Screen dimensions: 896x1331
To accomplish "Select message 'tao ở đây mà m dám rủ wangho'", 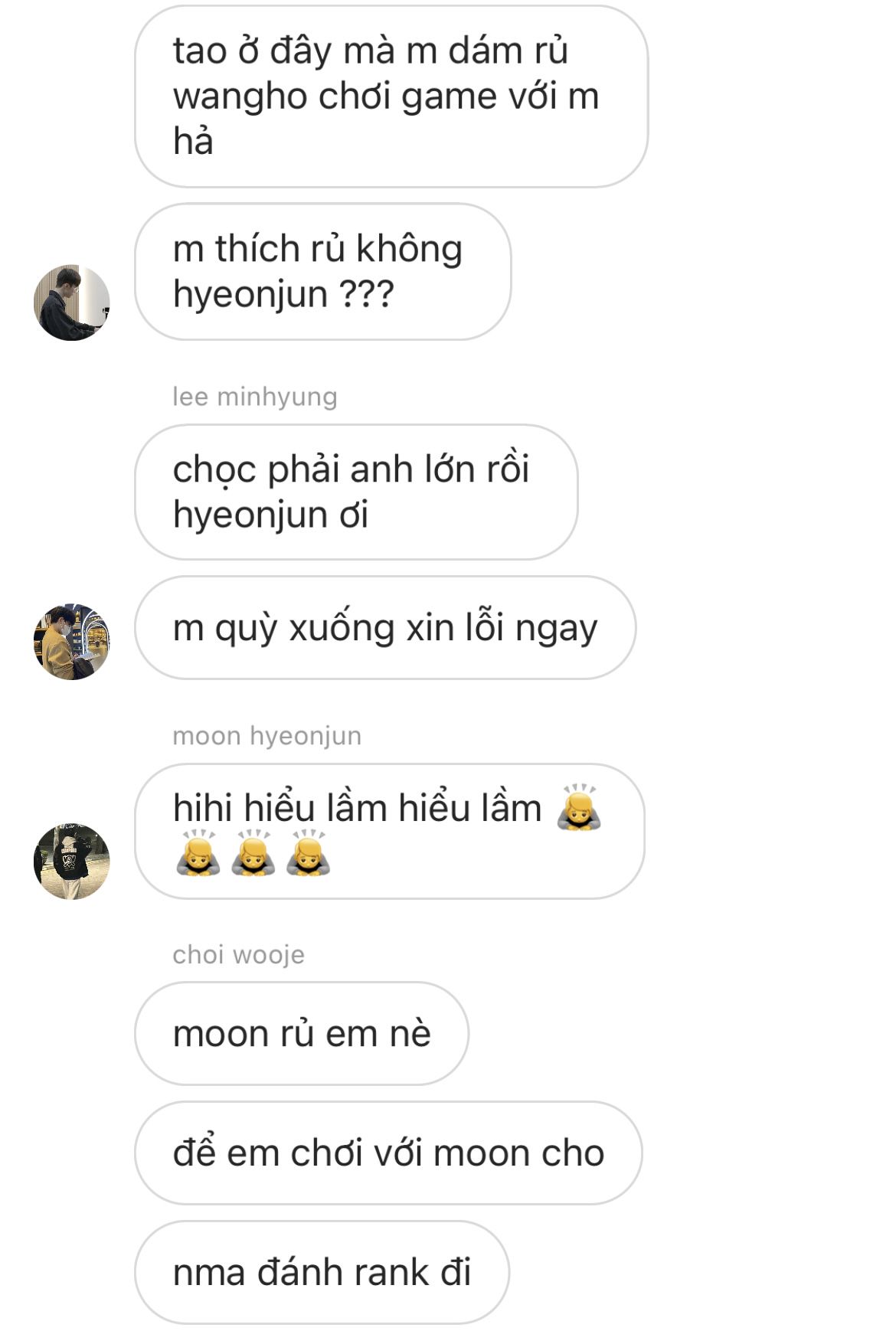I will (x=391, y=96).
